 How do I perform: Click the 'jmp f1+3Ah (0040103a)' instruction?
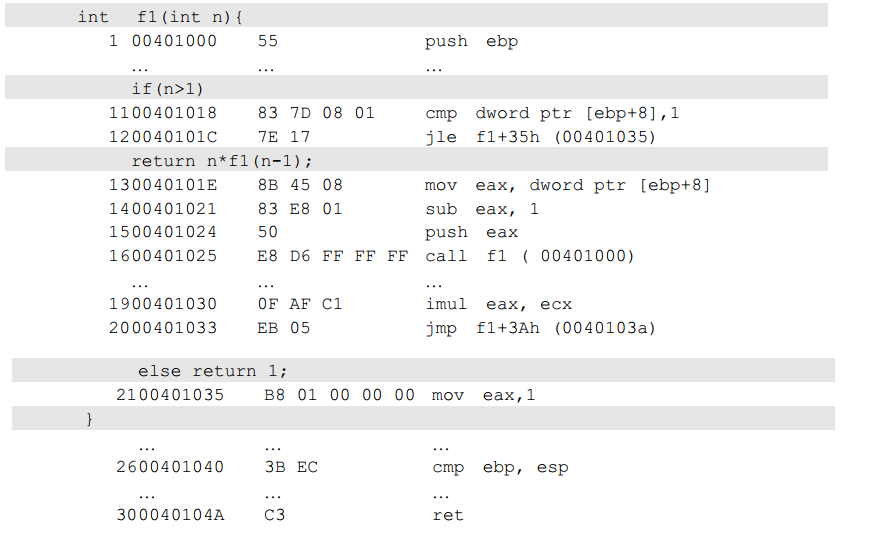(540, 328)
